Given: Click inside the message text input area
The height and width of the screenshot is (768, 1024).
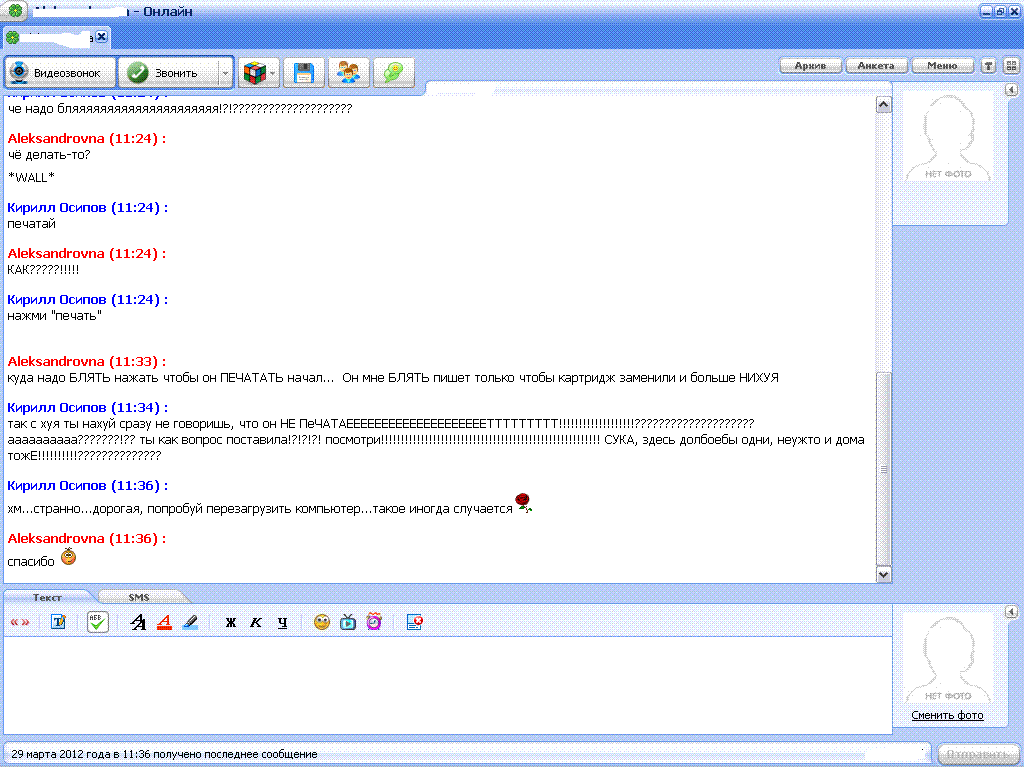Looking at the screenshot, I should click(446, 685).
